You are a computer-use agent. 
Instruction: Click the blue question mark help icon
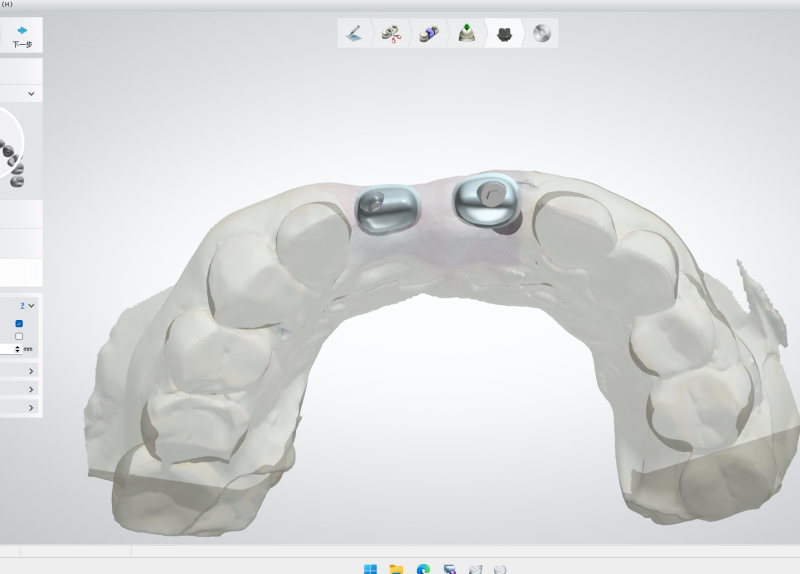[20, 305]
